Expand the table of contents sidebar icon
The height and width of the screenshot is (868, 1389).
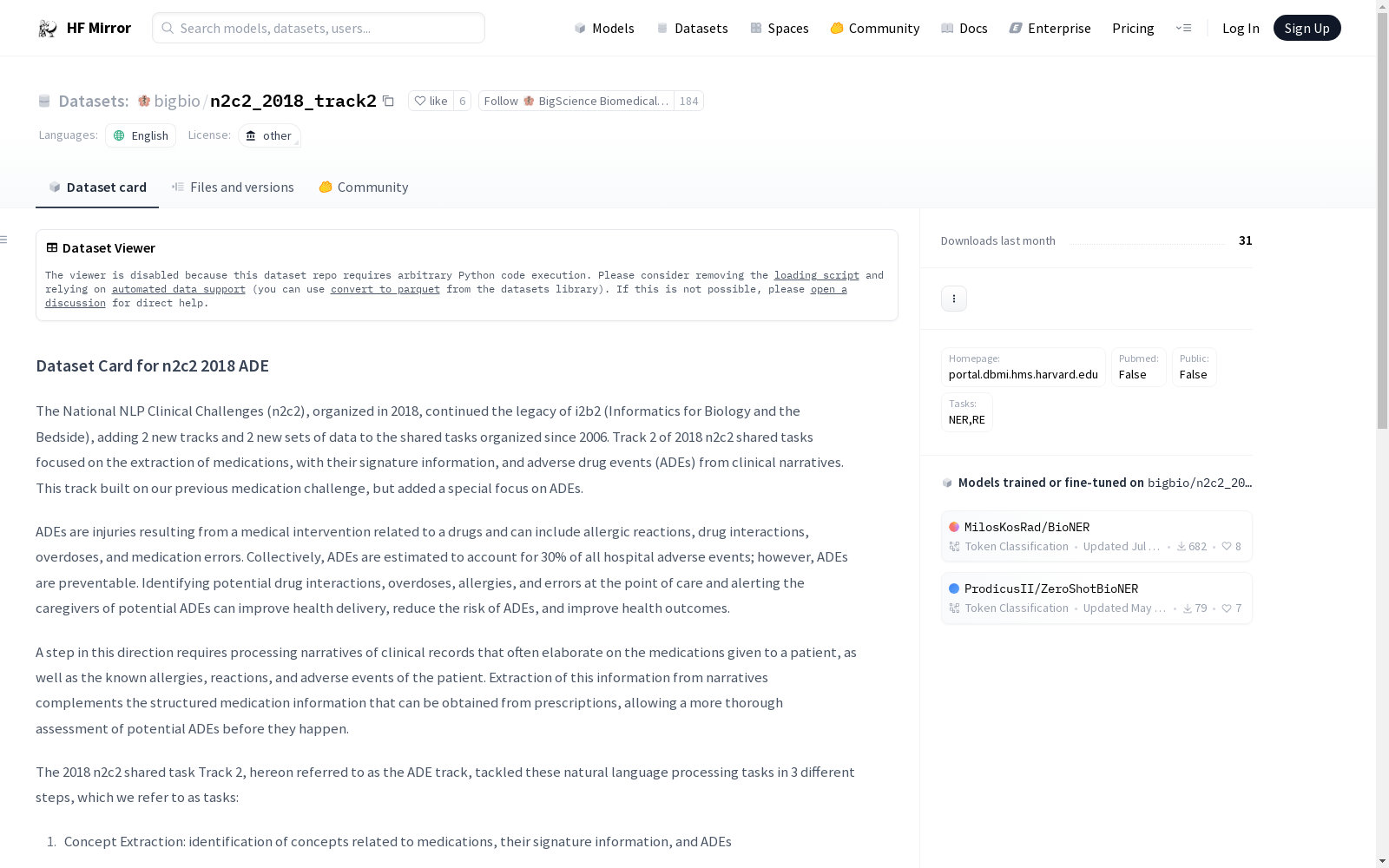[x=4, y=240]
